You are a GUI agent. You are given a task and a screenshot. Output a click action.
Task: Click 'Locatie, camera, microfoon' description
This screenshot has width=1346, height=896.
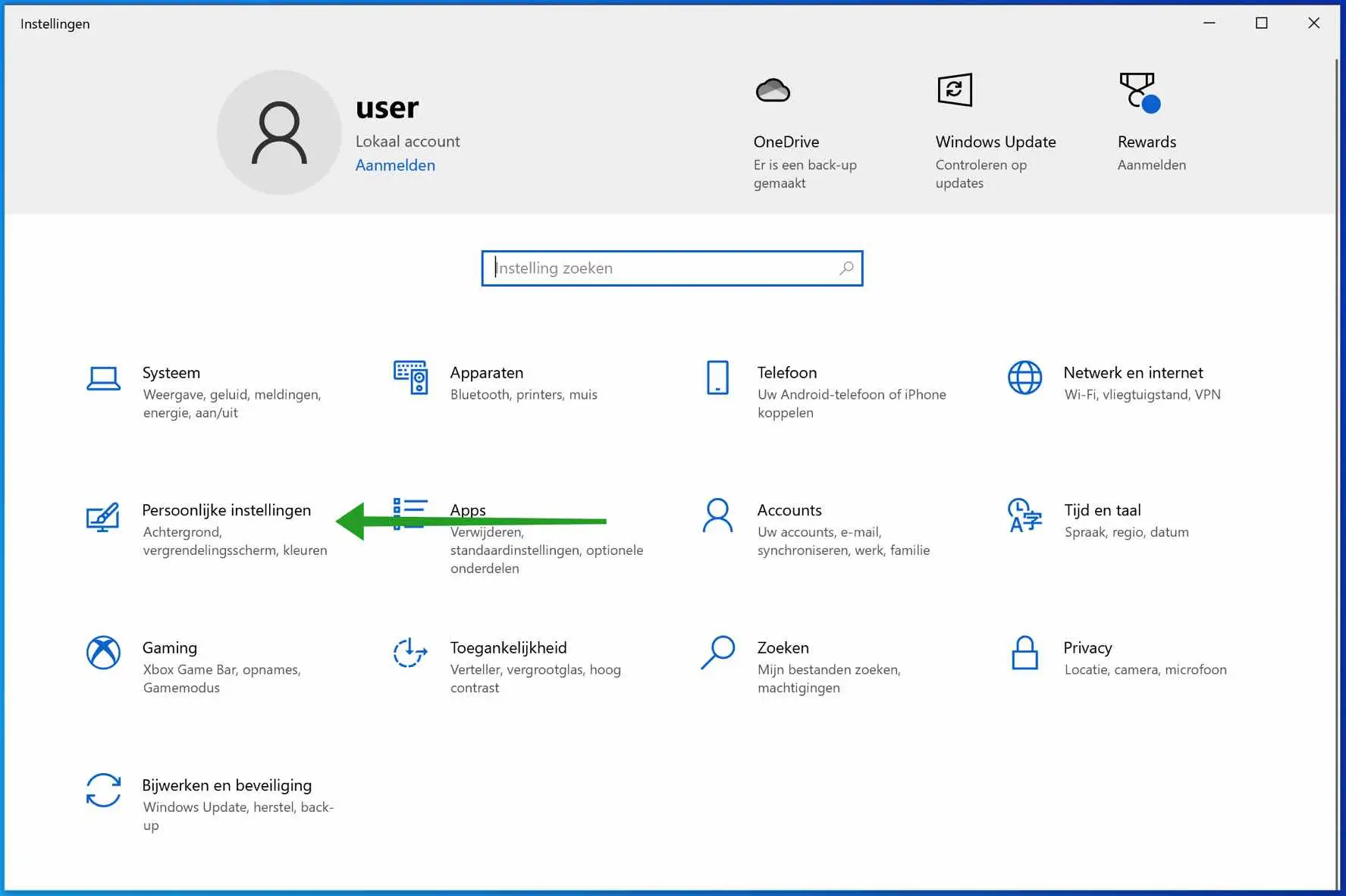click(x=1146, y=669)
